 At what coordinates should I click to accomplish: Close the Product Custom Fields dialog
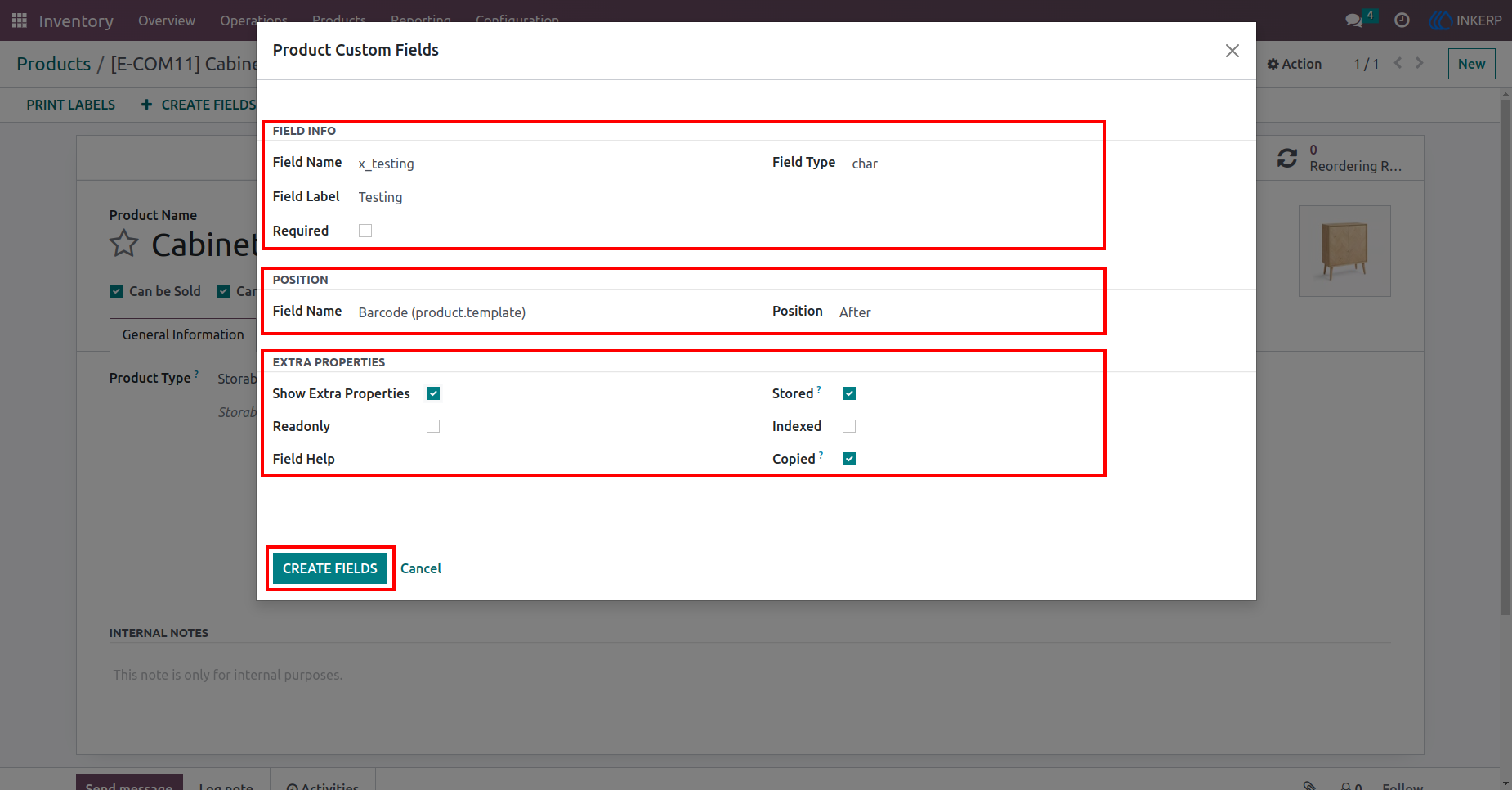point(1232,51)
